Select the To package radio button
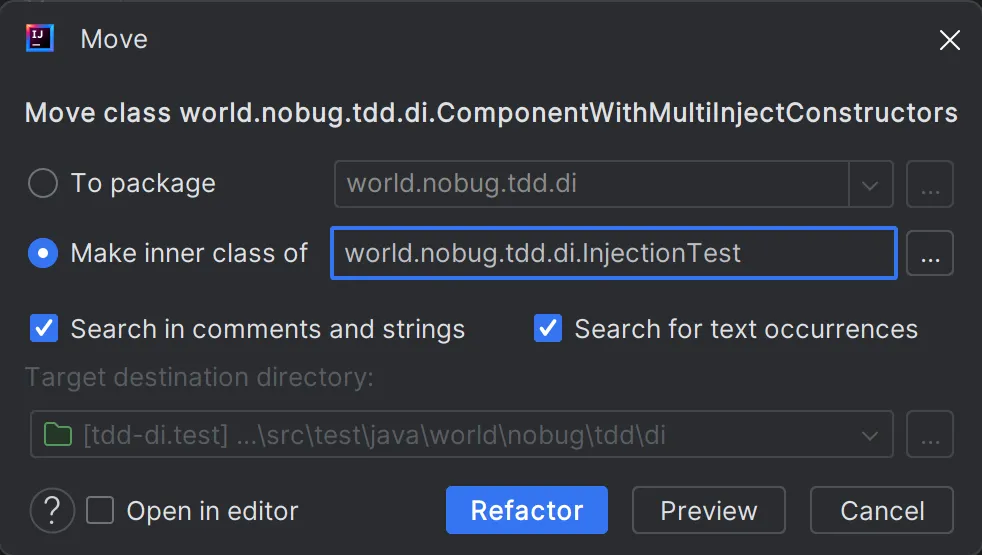Screen dimensions: 982x555 coord(43,184)
